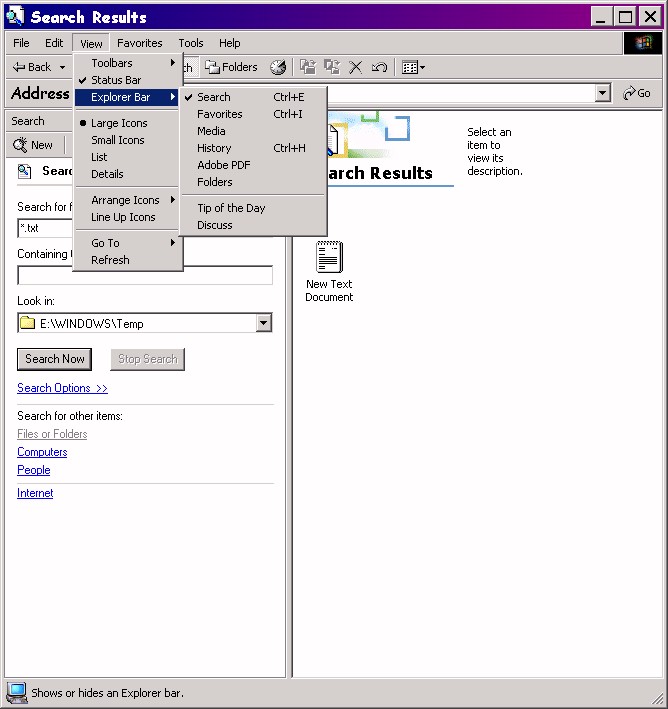Expand the Explorer Bar submenu
The height and width of the screenshot is (709, 668).
[127, 97]
